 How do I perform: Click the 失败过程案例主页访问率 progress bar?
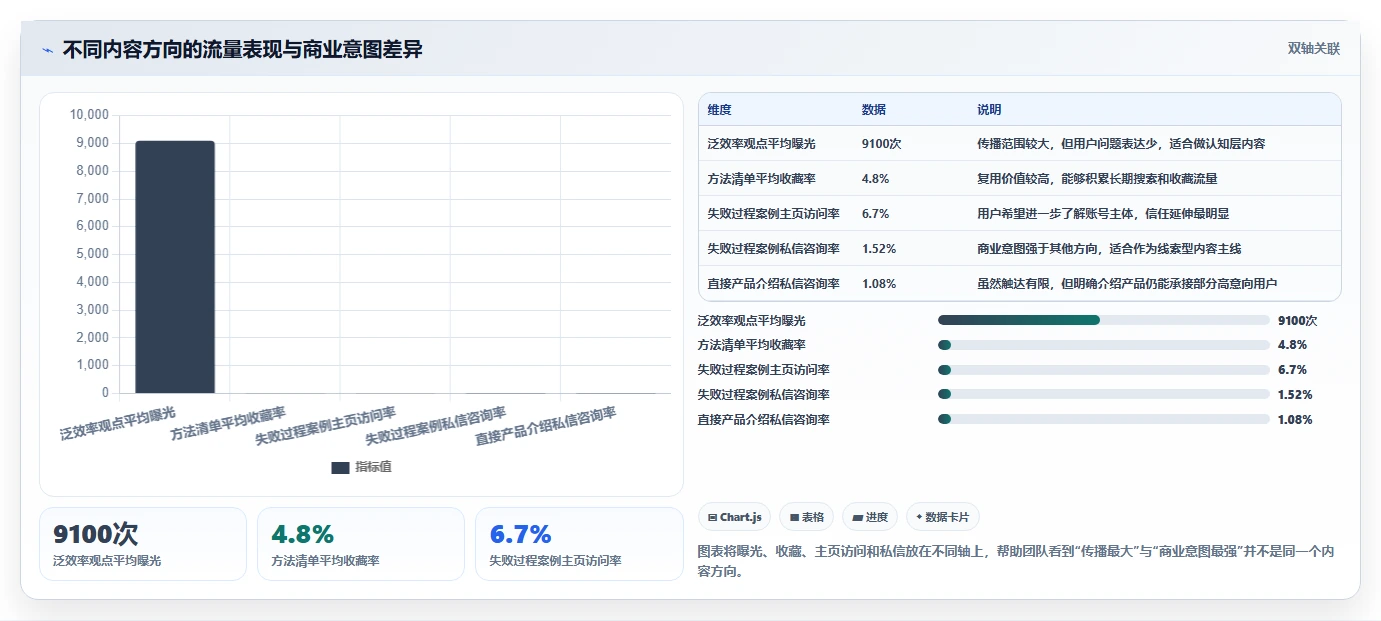click(x=1104, y=370)
